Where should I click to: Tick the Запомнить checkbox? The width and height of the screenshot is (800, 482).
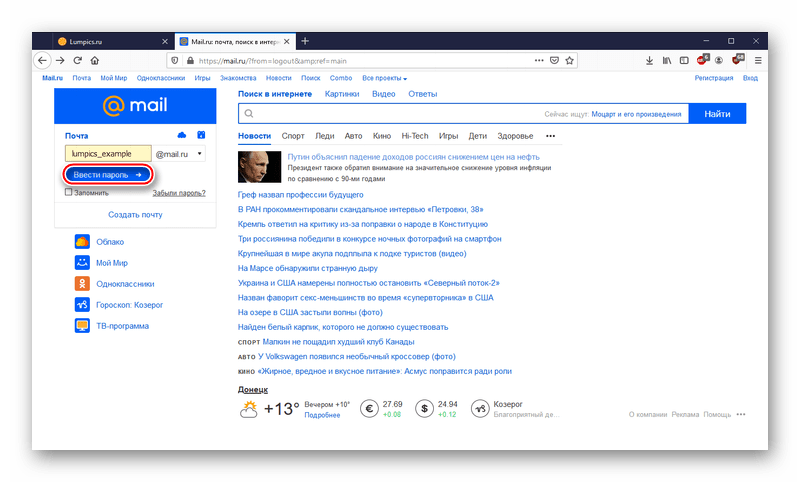tap(68, 192)
